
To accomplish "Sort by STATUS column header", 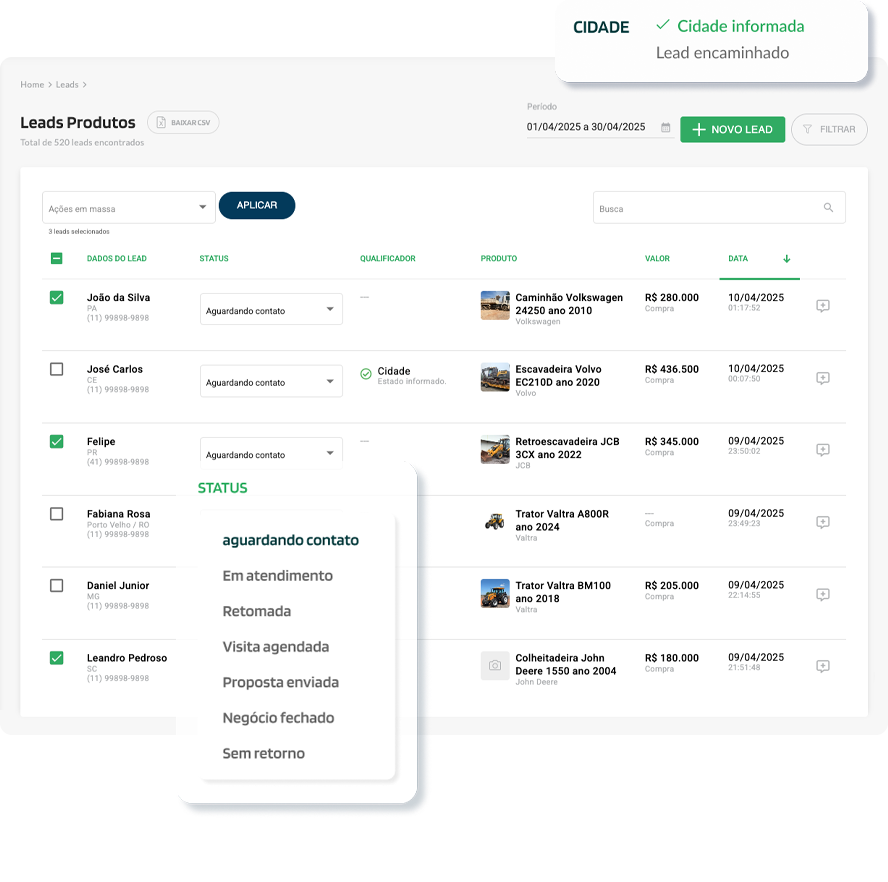I will point(214,258).
